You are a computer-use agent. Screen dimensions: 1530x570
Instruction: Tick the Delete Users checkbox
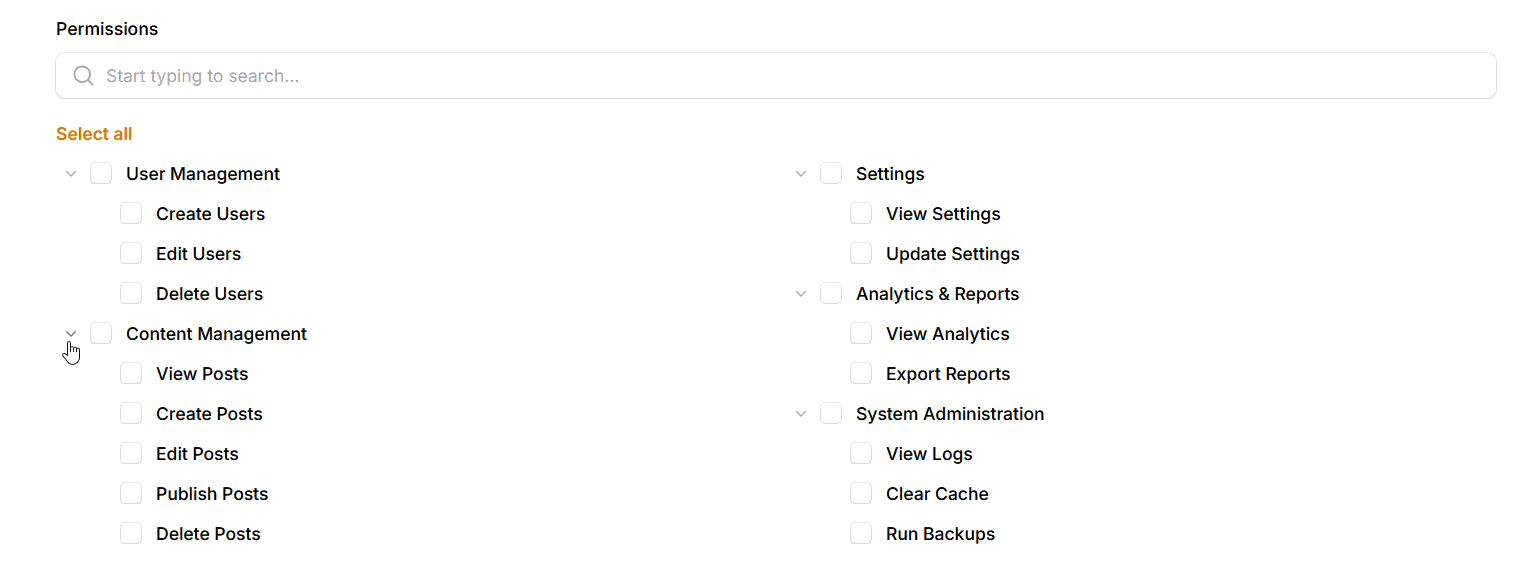[131, 294]
